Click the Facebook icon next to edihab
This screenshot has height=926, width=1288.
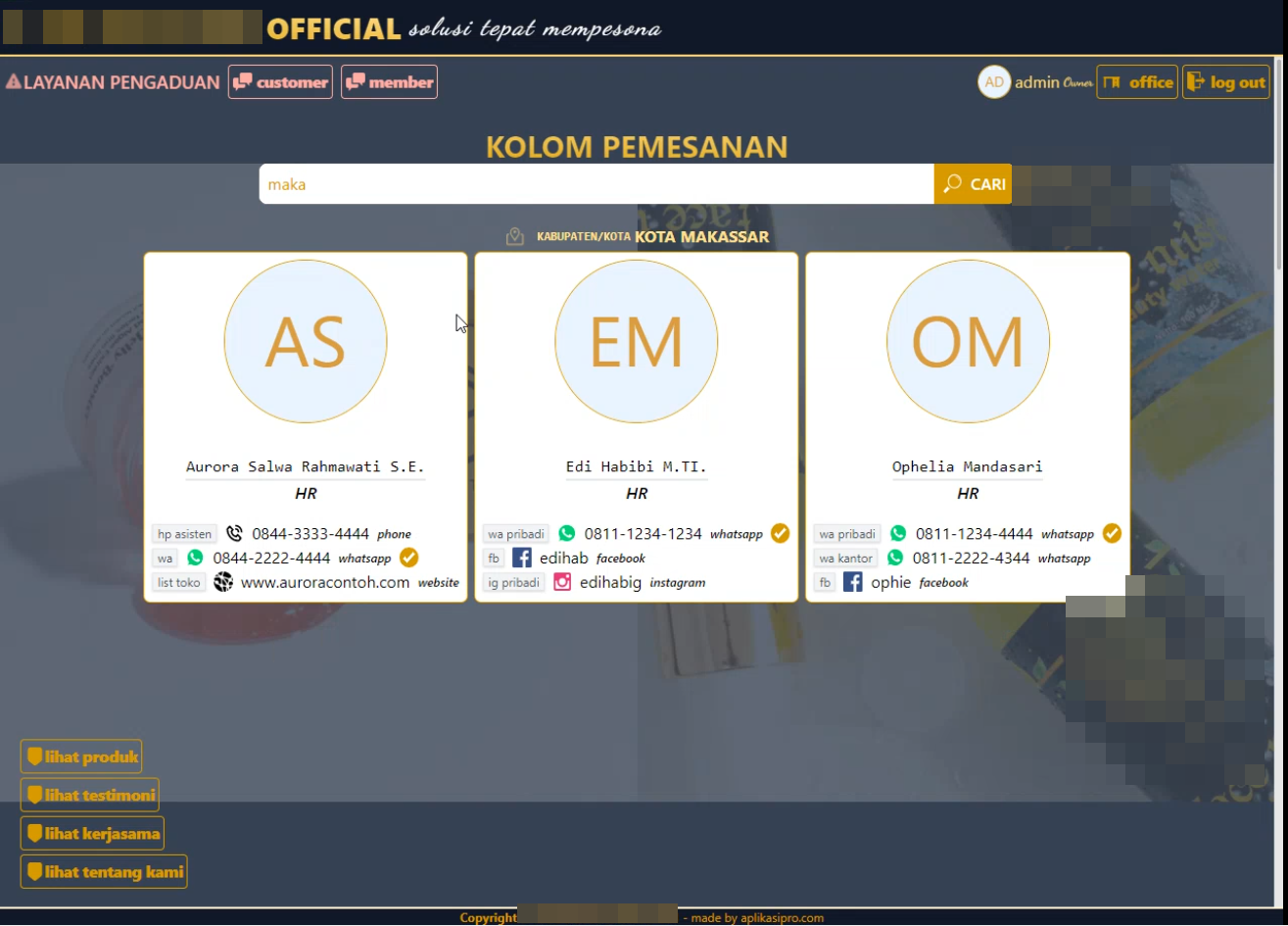pos(522,558)
